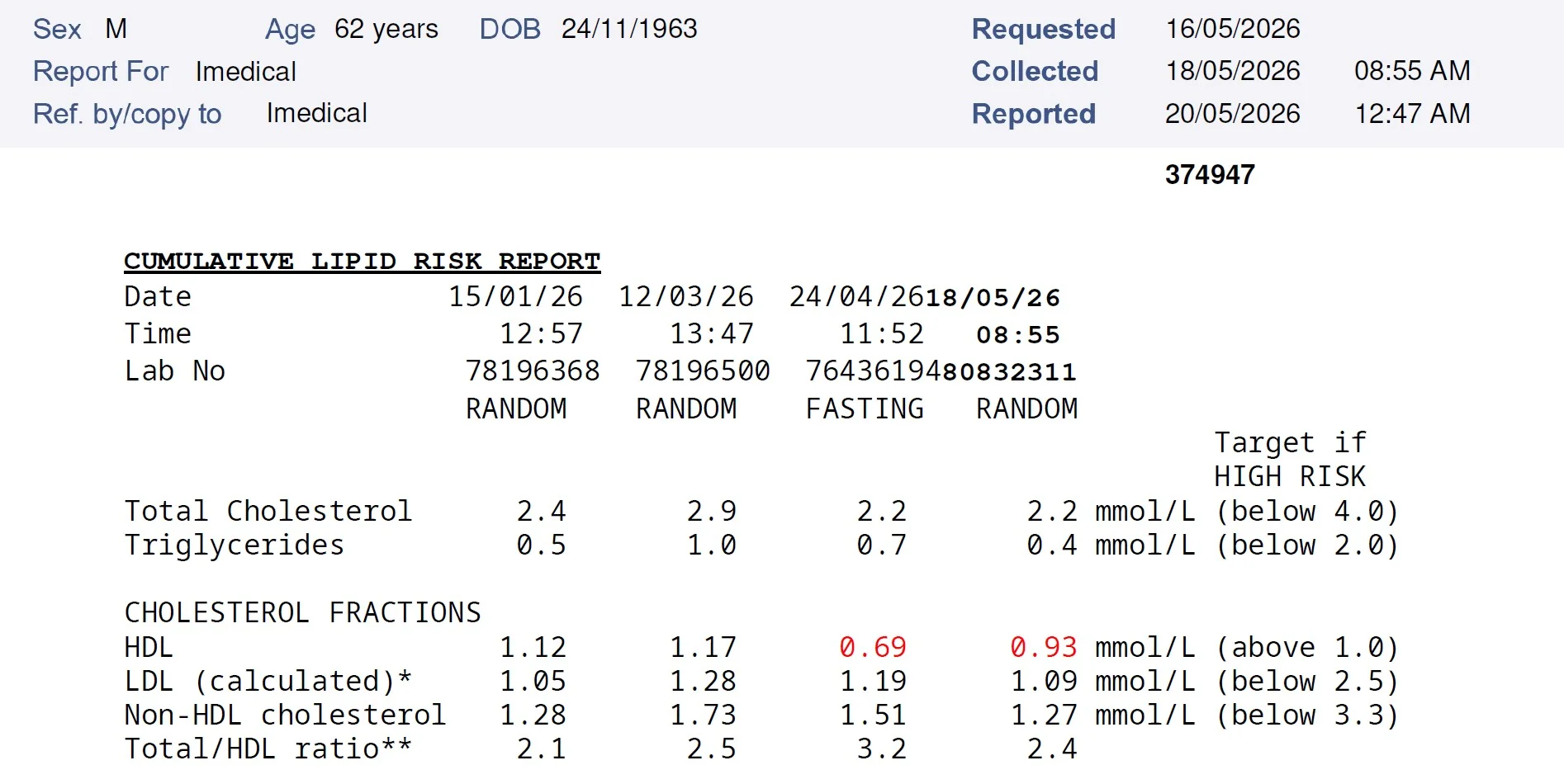The height and width of the screenshot is (784, 1564).
Task: Click 'Imedical' beside Ref. by/copy to
Action: click(x=317, y=113)
